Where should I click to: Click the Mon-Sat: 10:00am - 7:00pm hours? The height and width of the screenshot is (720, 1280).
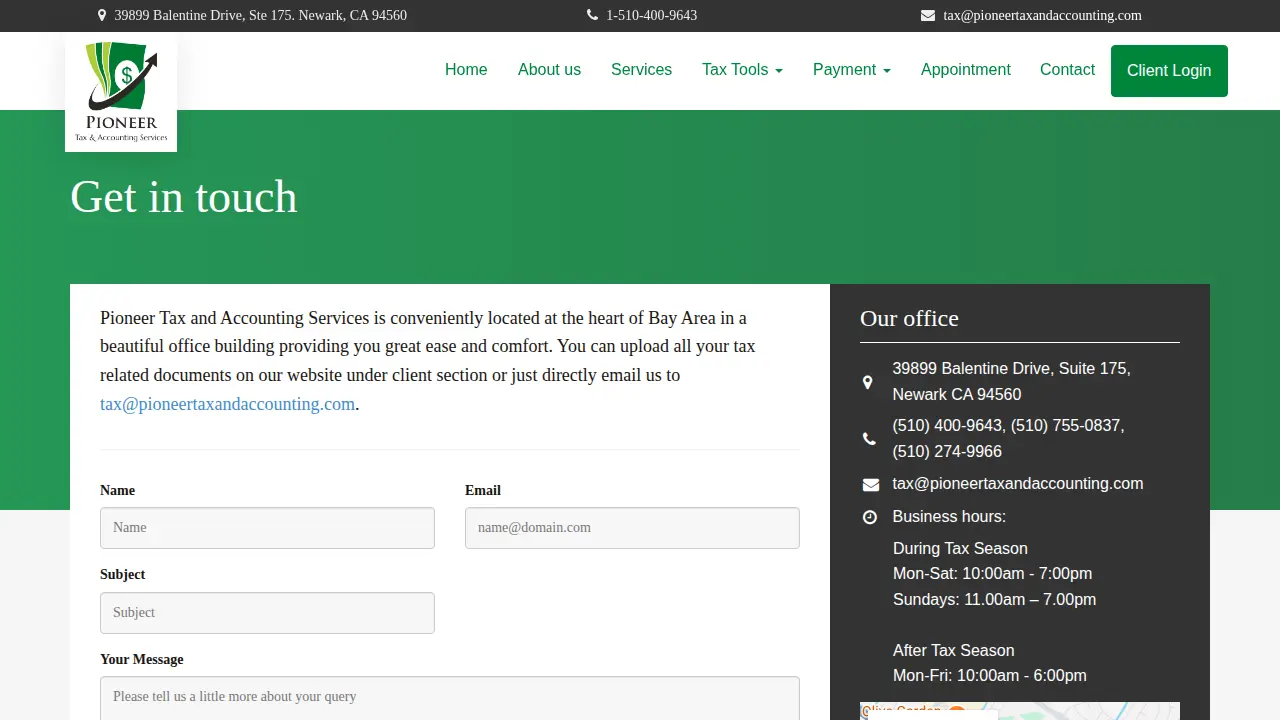pos(992,574)
